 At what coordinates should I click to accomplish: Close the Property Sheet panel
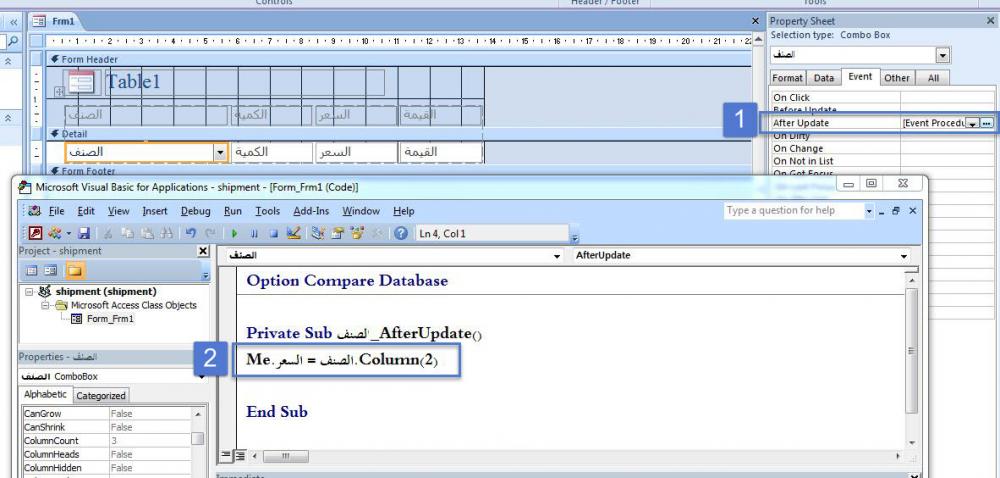coord(990,21)
